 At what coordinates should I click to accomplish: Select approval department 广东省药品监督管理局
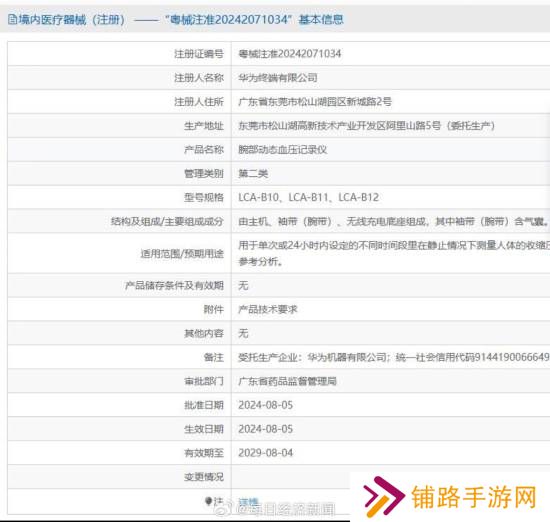[287, 381]
